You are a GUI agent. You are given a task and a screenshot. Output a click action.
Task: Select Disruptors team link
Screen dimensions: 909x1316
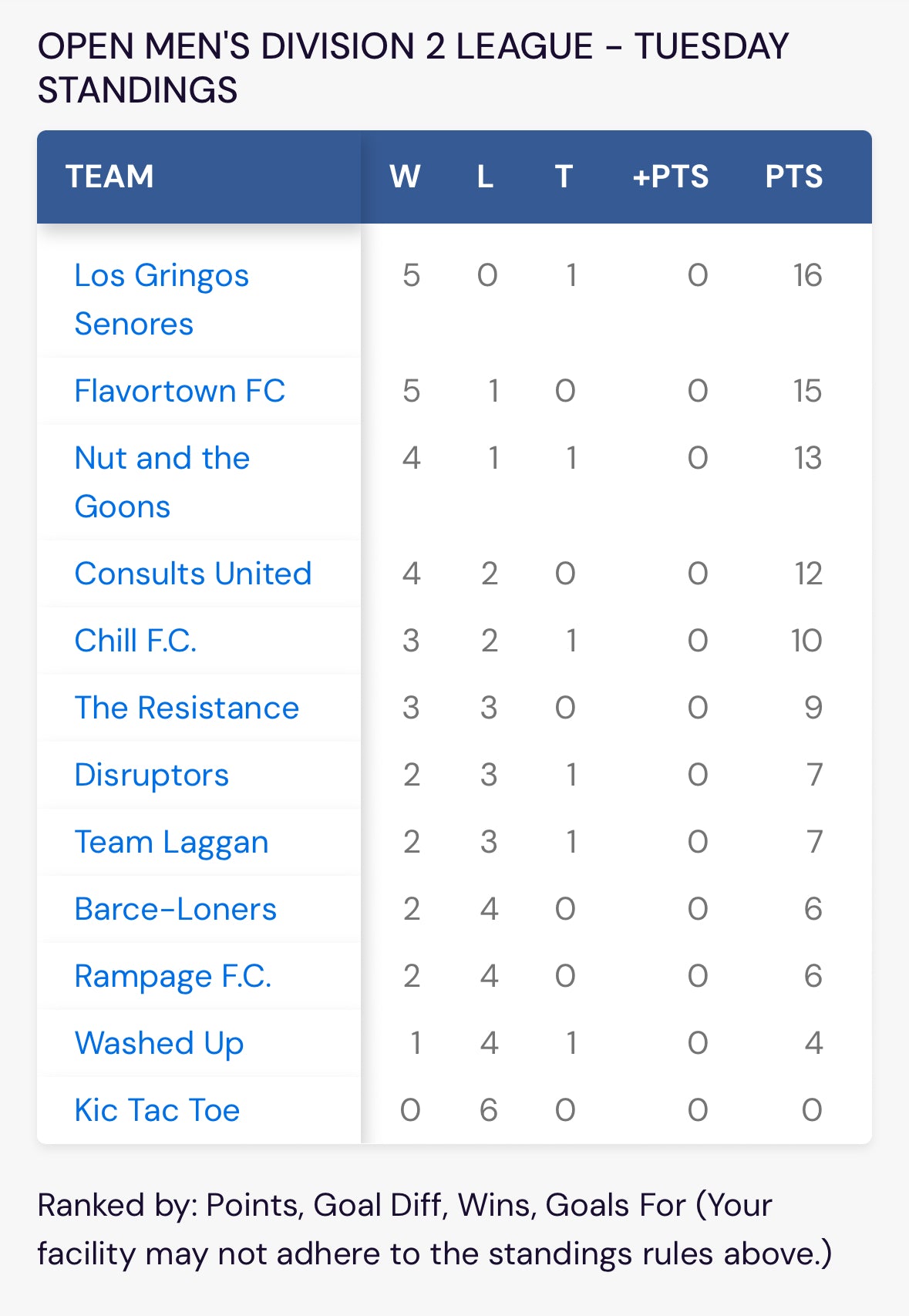coord(152,775)
